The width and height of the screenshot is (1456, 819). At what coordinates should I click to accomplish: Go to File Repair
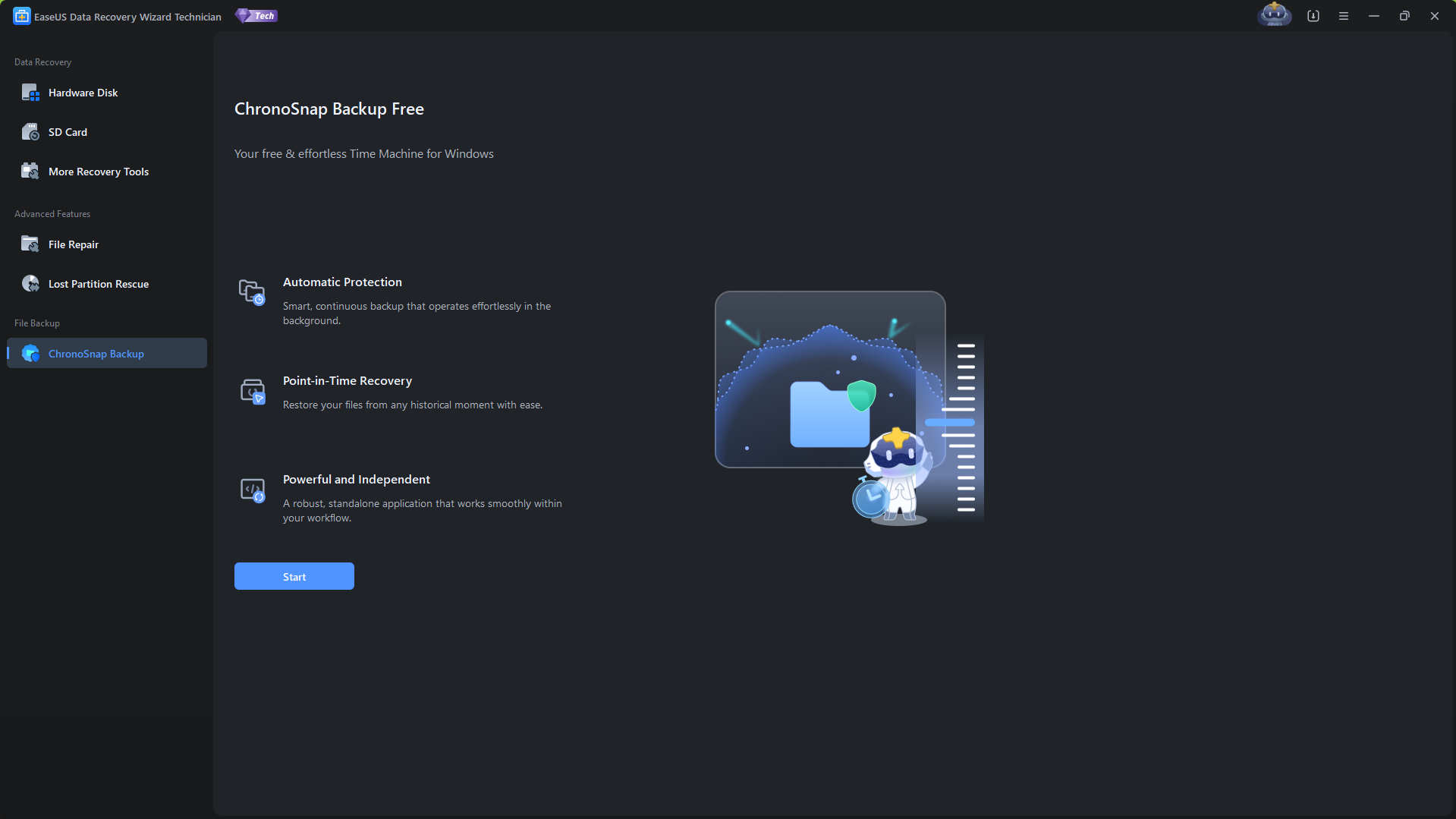click(x=73, y=244)
